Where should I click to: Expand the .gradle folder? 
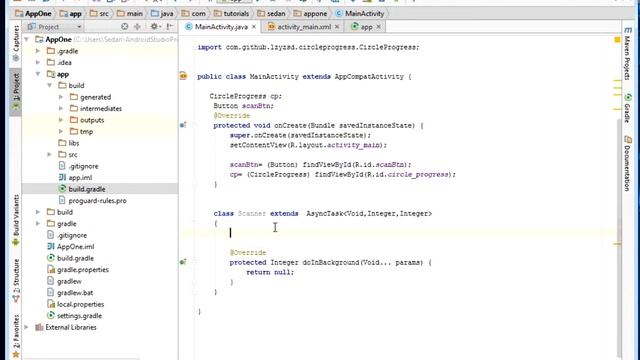(x=38, y=51)
